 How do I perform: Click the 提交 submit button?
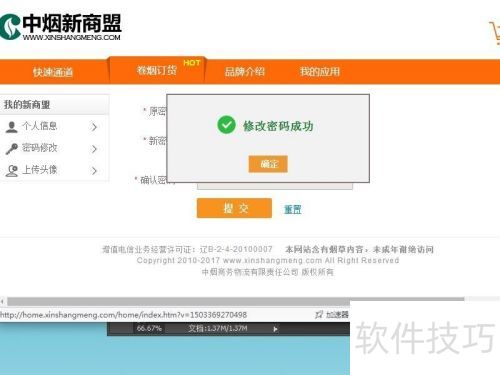pos(234,208)
